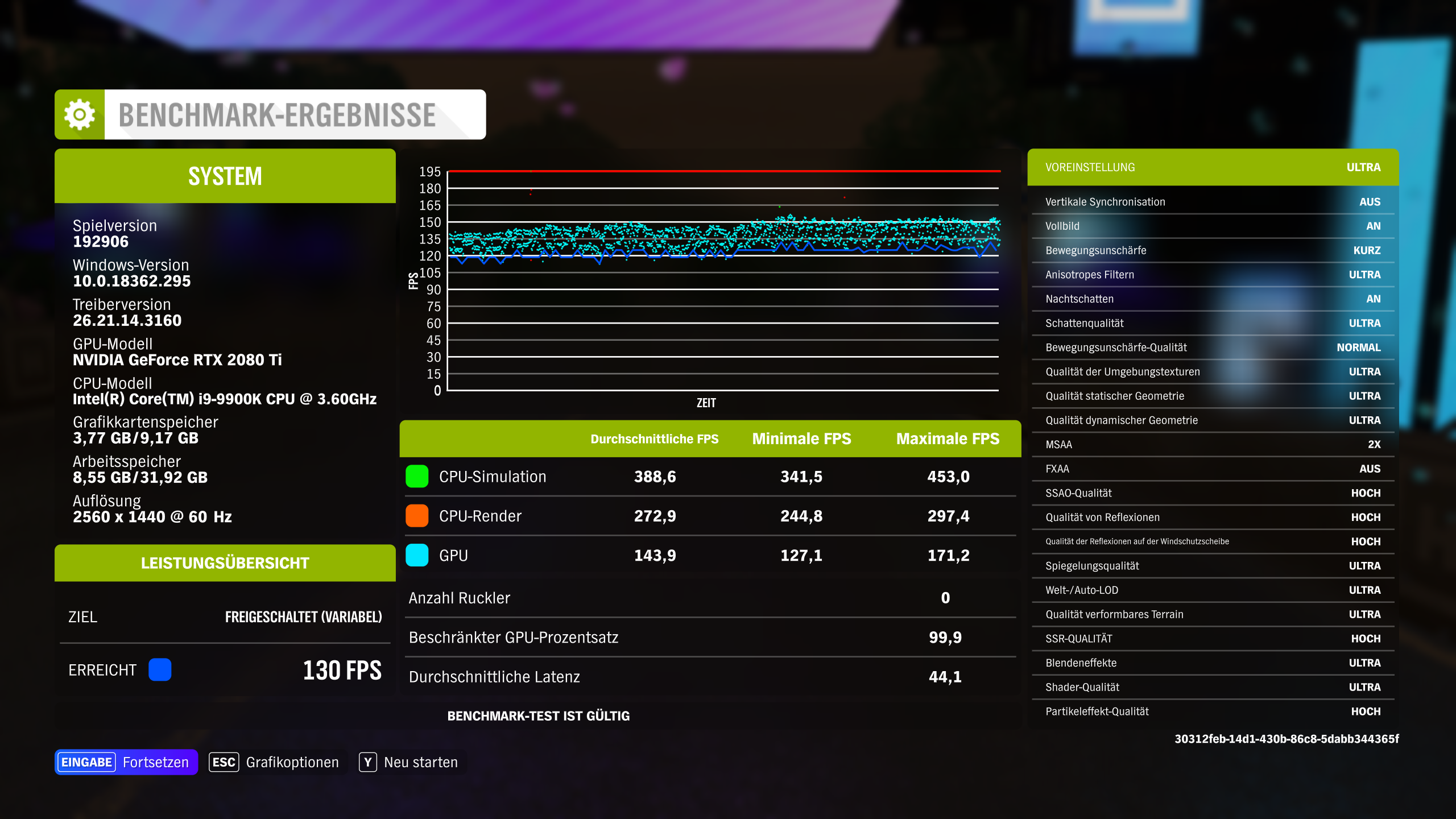Click the blue Erreicht legend square
This screenshot has height=819, width=1456.
(160, 670)
